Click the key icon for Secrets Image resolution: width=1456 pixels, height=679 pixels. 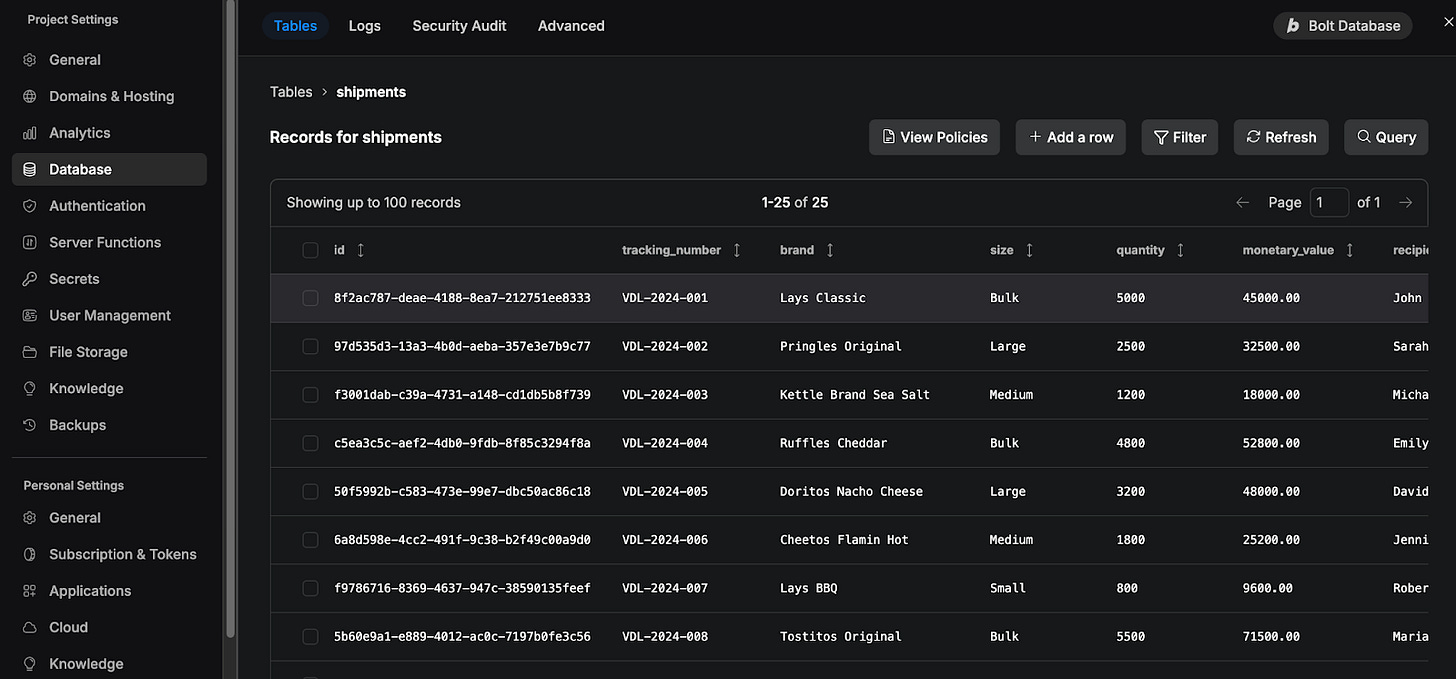coord(30,279)
